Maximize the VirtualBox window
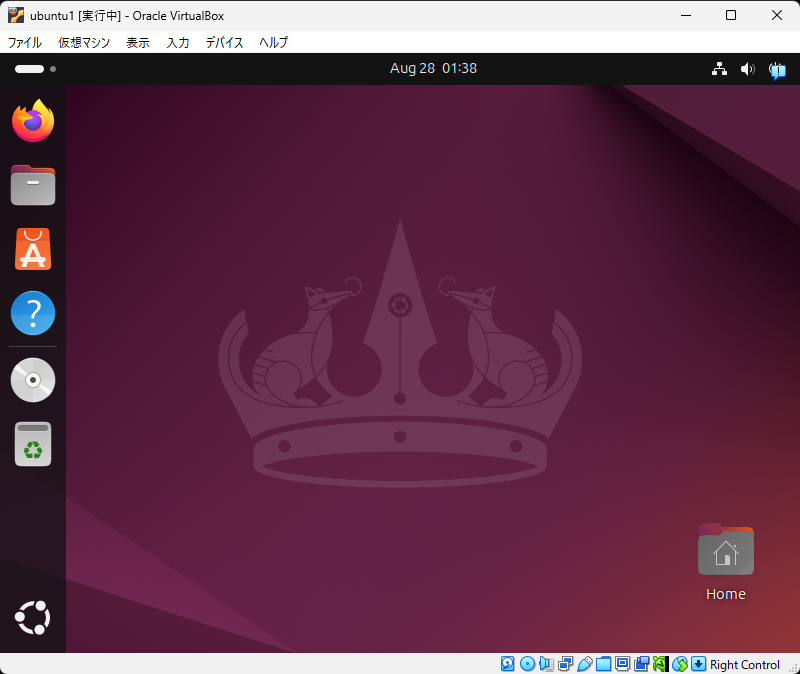The width and height of the screenshot is (800, 674). [731, 15]
